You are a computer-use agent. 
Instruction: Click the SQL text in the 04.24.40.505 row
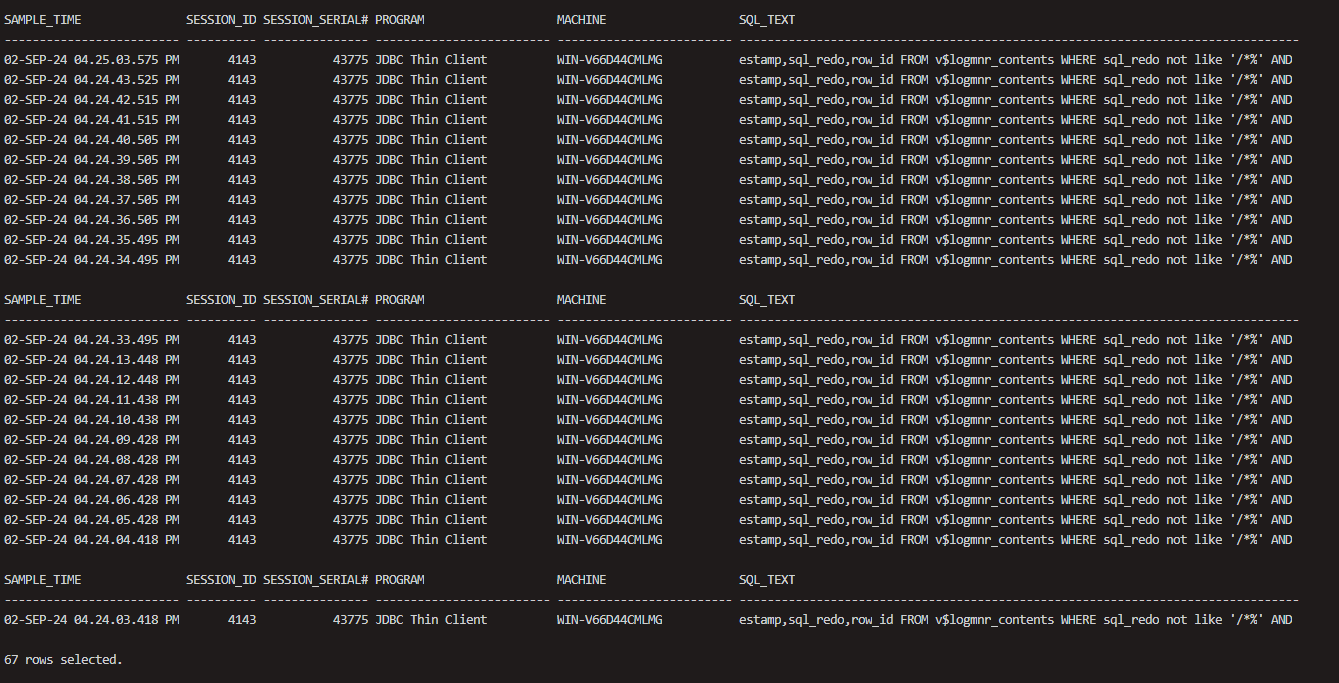tap(1016, 140)
